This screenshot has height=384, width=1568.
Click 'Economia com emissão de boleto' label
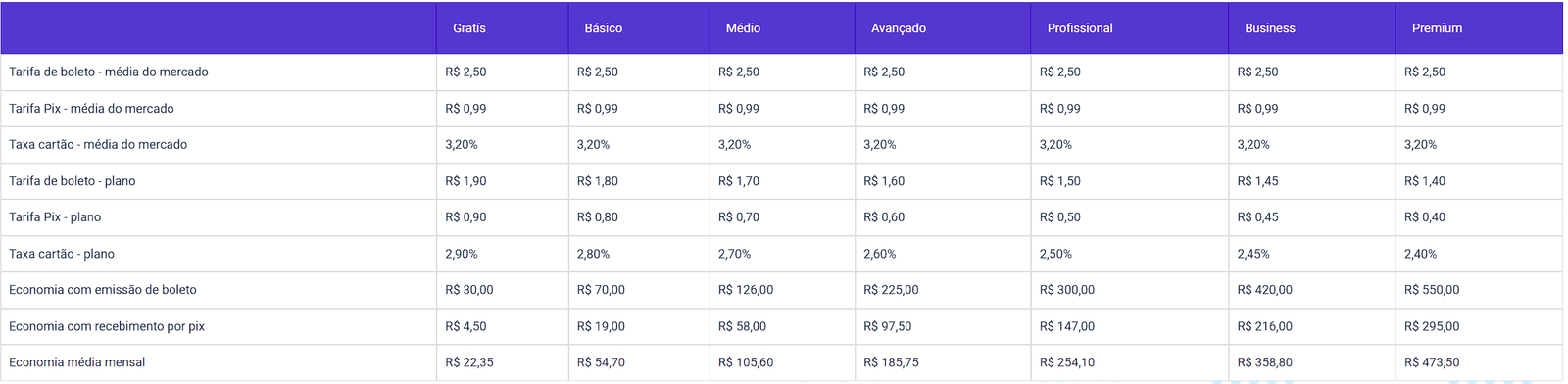103,290
